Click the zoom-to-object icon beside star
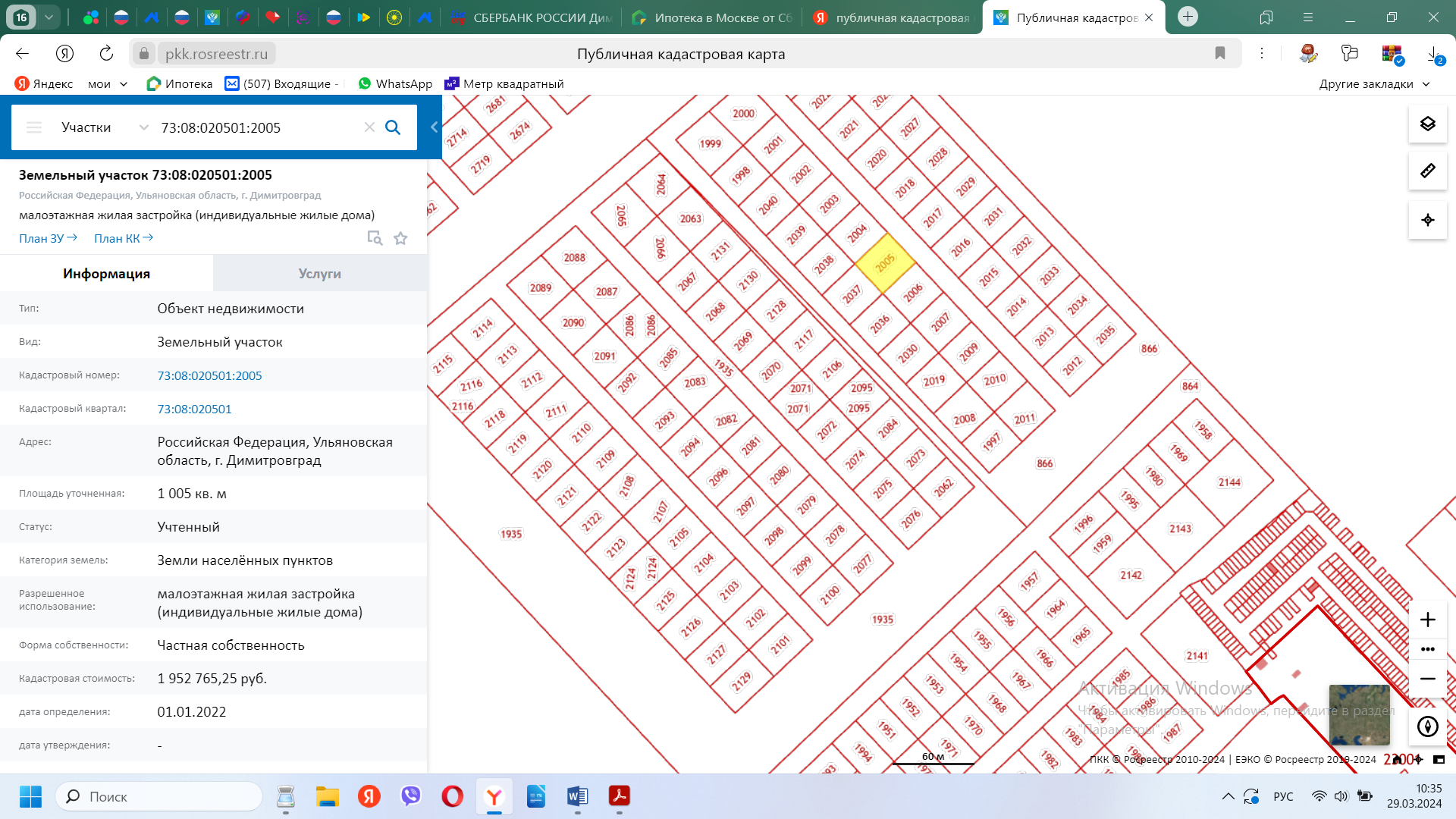Image resolution: width=1456 pixels, height=819 pixels. pyautogui.click(x=375, y=238)
